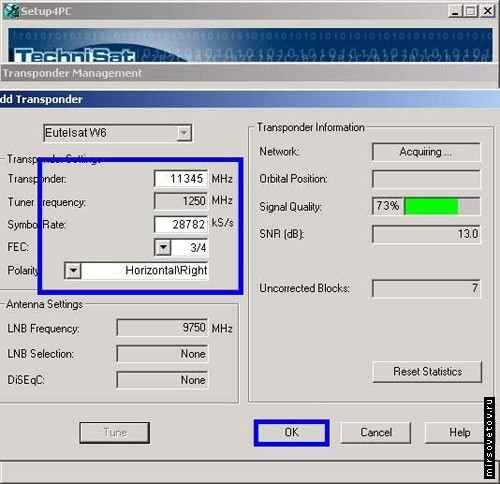Expand the Polarity dropdown arrow

73,271
